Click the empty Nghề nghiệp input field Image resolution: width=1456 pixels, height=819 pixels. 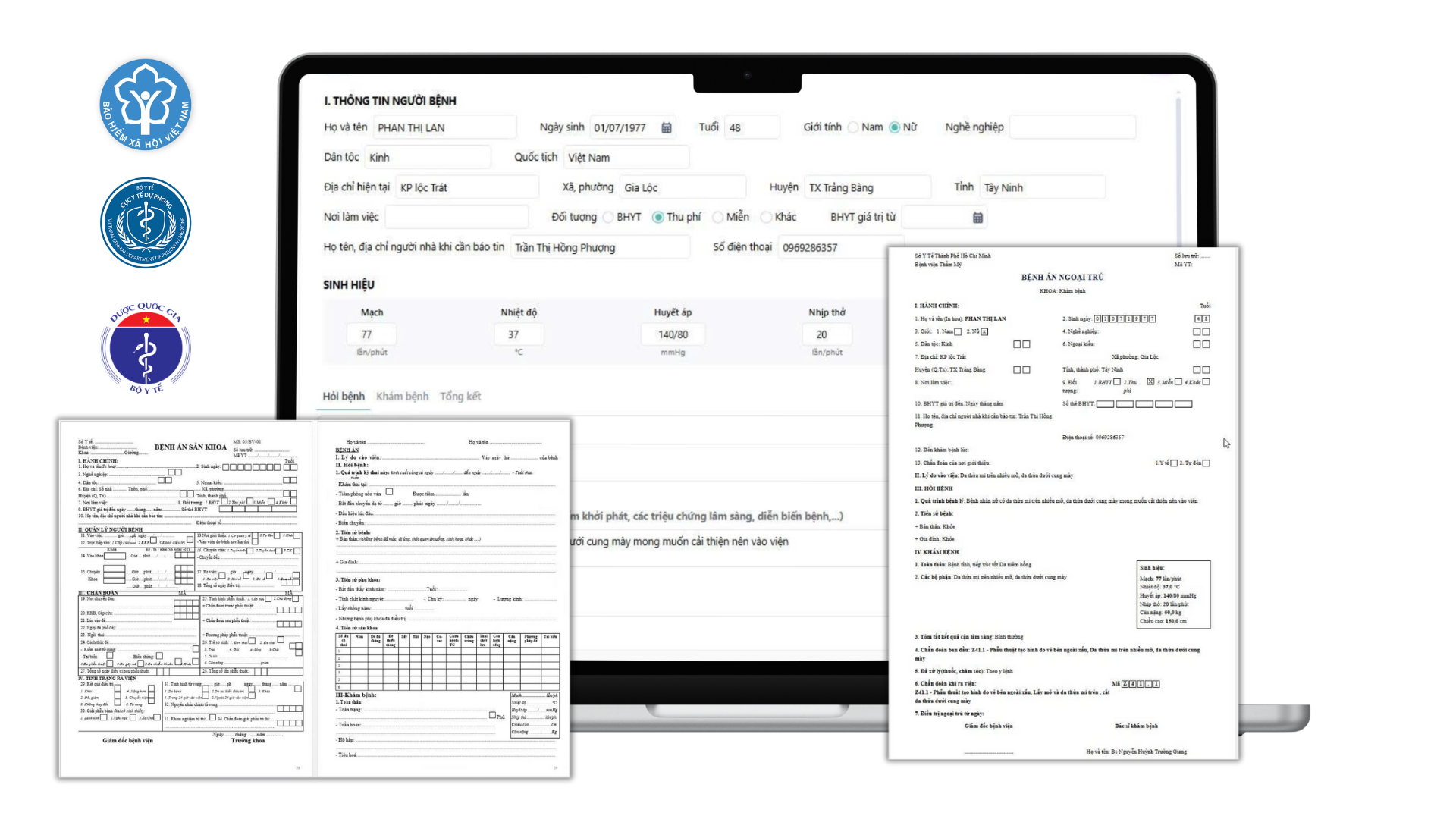point(1072,127)
